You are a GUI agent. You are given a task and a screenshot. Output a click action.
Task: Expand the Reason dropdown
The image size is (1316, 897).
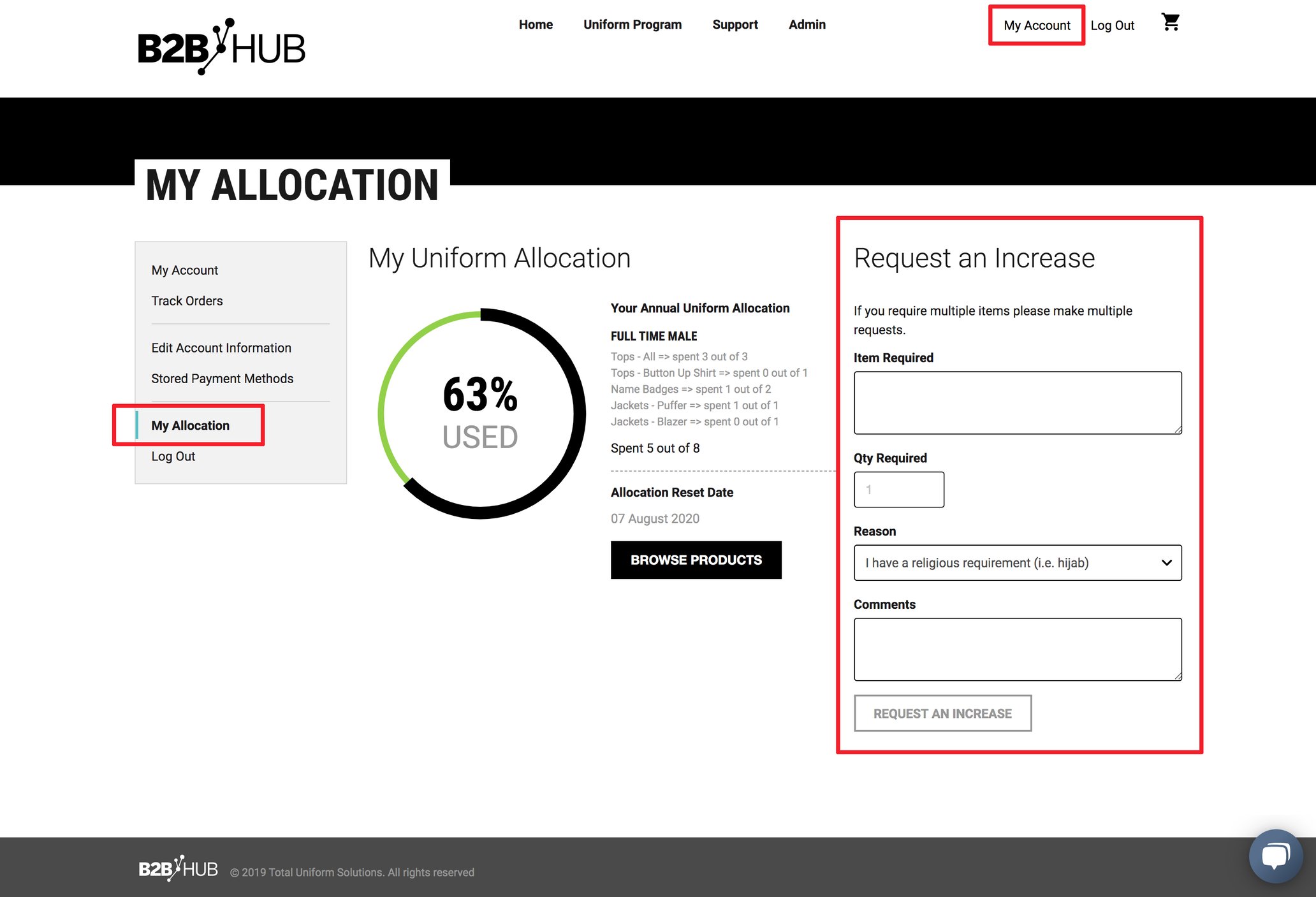click(x=1017, y=563)
